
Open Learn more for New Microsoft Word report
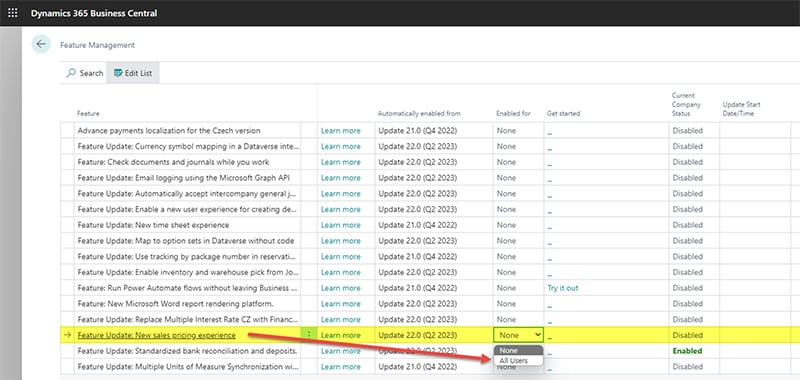click(x=341, y=303)
